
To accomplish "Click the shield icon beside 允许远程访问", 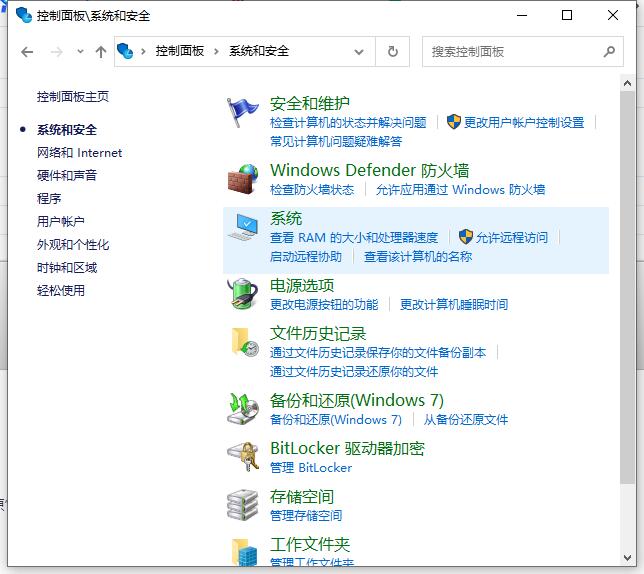I will click(465, 236).
